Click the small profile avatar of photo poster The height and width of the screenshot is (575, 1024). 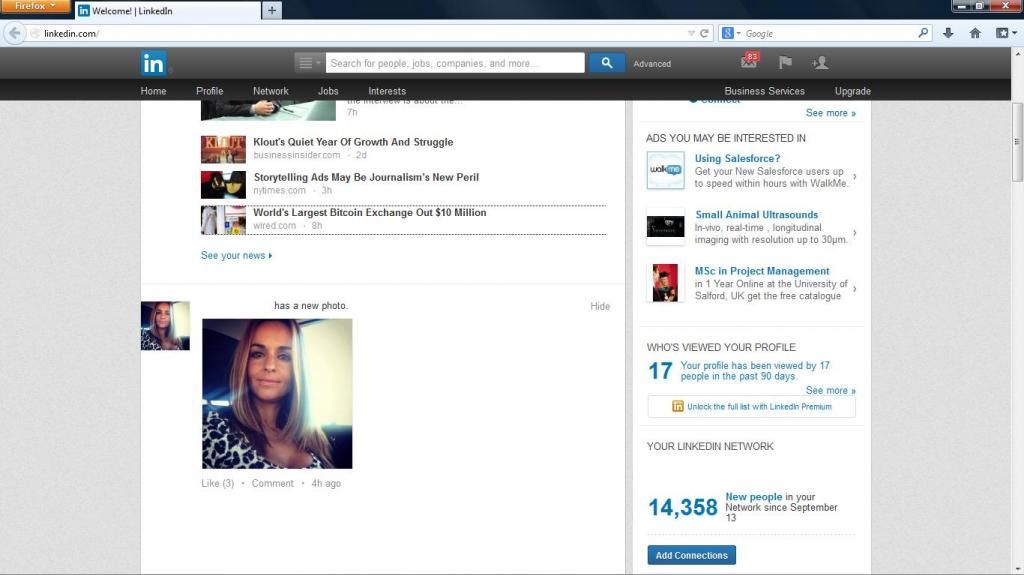click(x=165, y=325)
